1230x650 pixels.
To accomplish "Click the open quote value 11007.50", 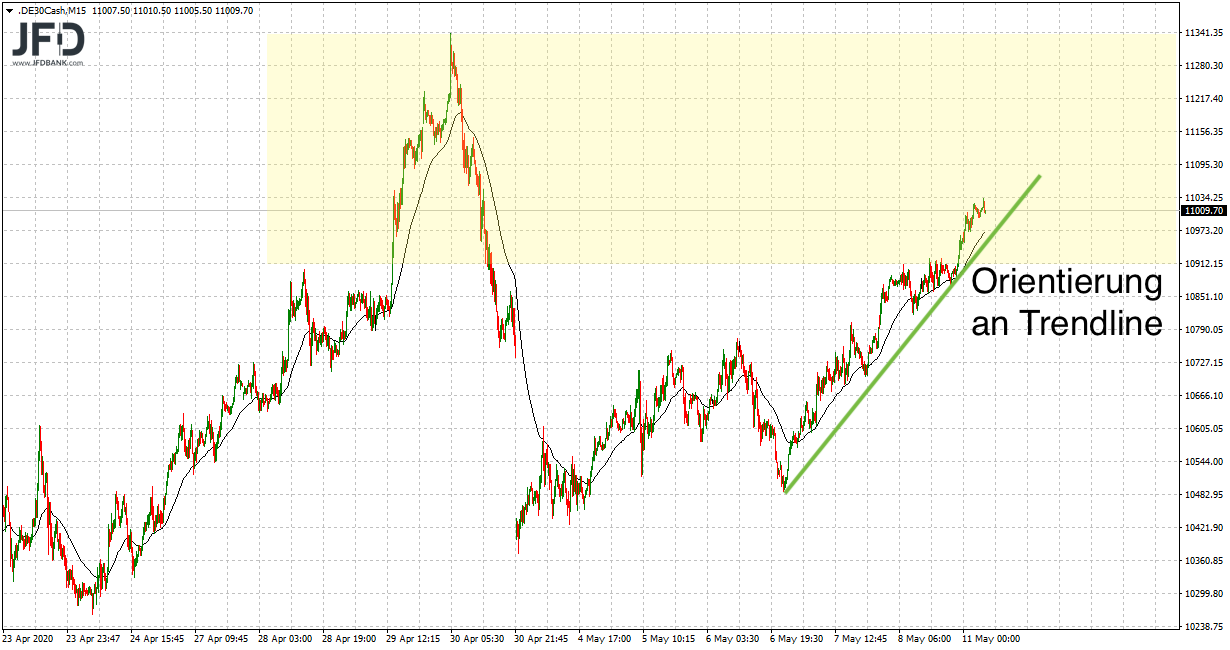I will pyautogui.click(x=109, y=8).
